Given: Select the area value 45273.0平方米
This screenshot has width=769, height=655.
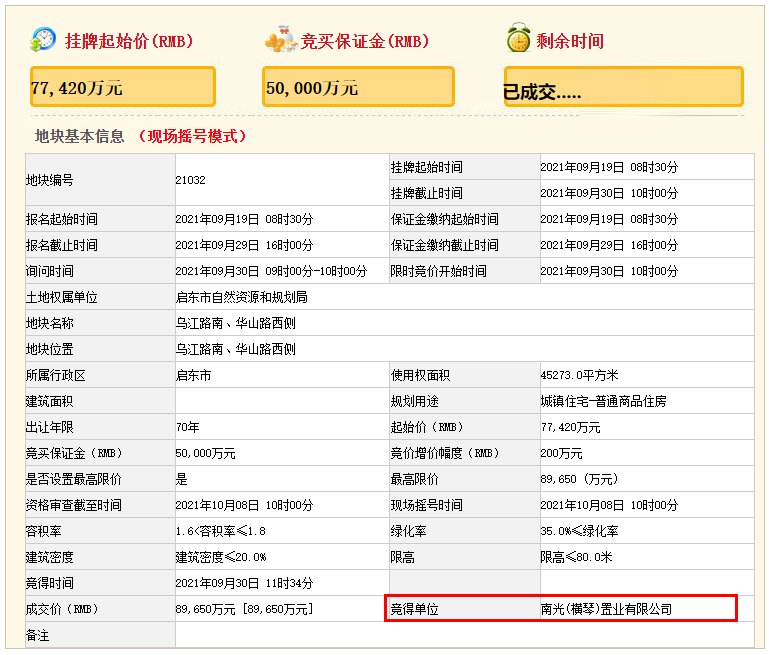Looking at the screenshot, I should [579, 375].
